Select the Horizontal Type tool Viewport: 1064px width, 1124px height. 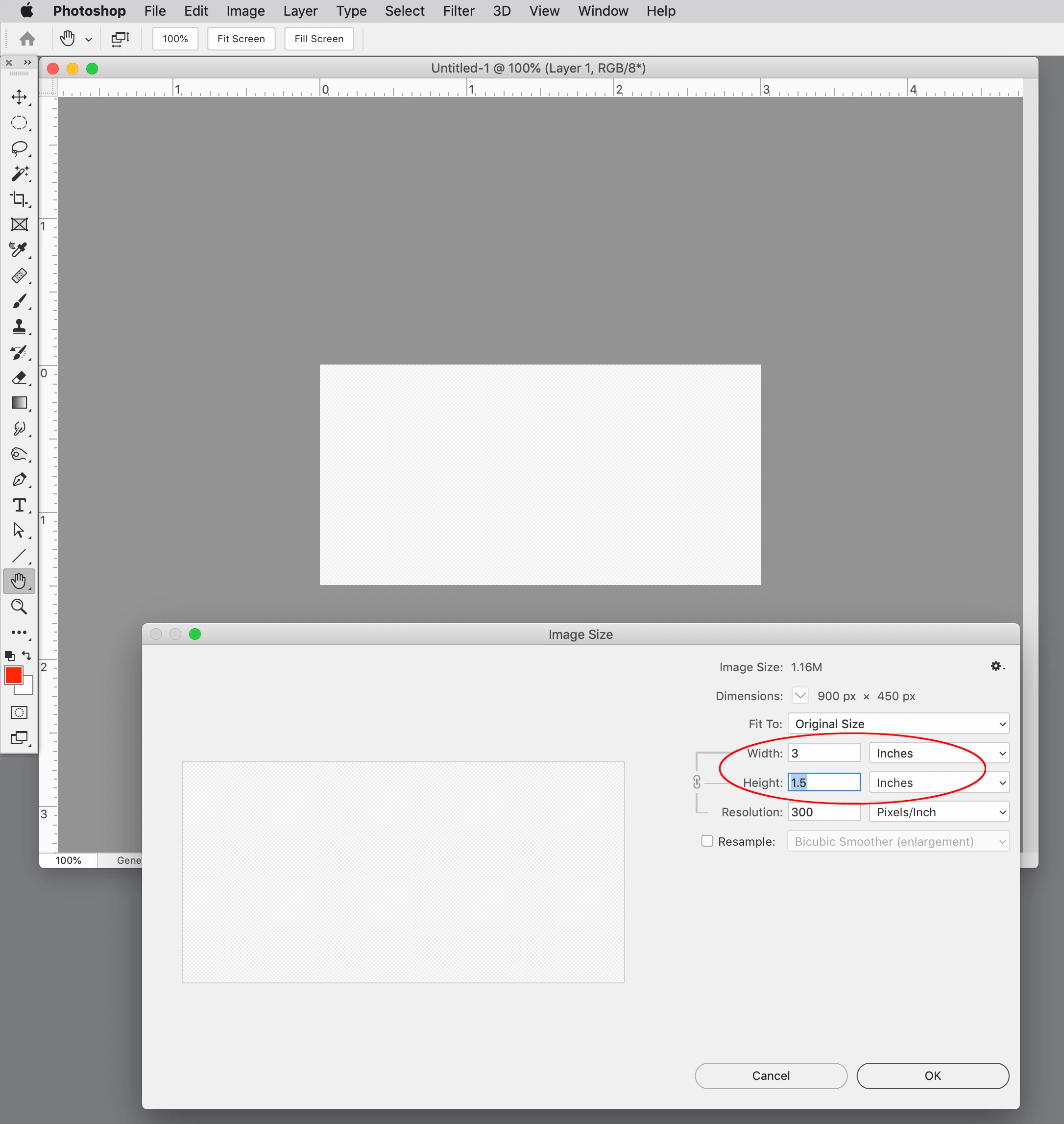19,505
